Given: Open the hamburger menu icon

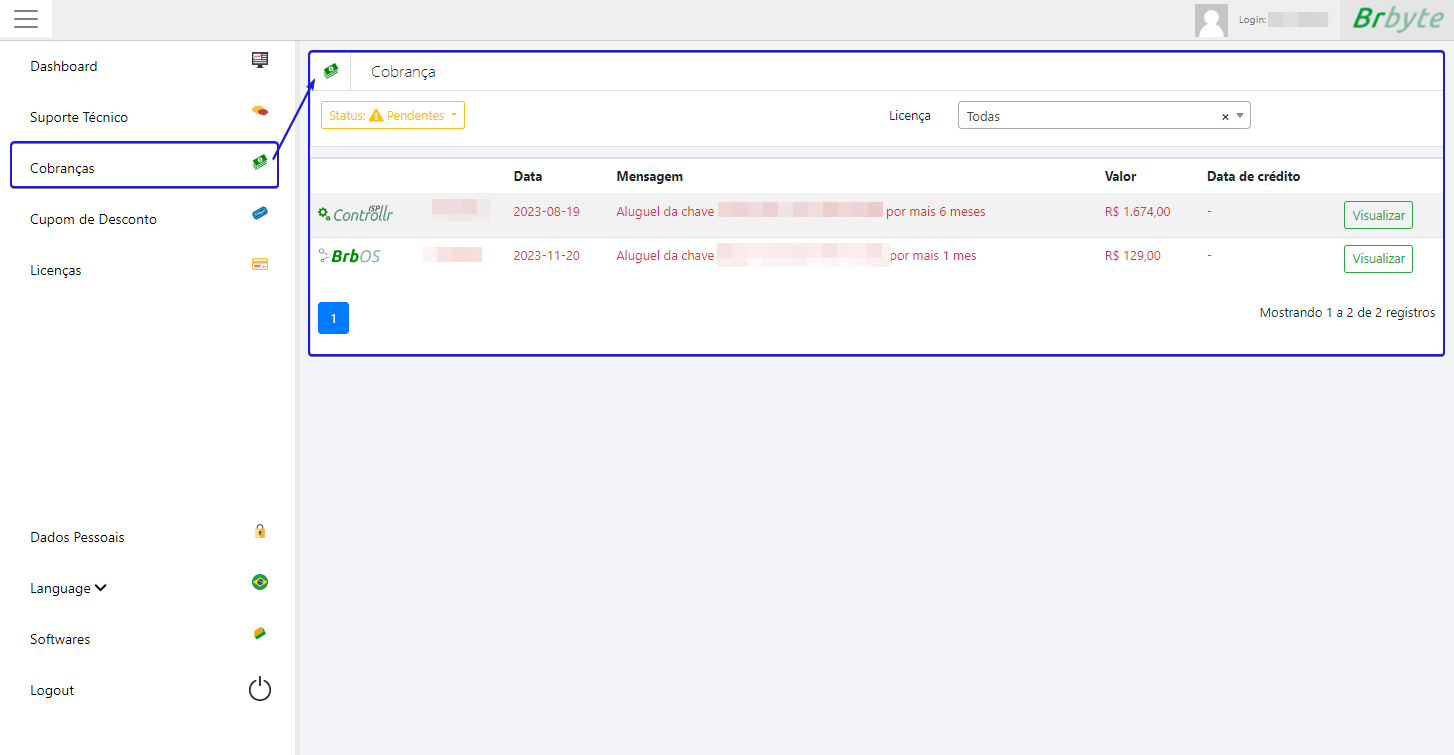Looking at the screenshot, I should [x=26, y=19].
